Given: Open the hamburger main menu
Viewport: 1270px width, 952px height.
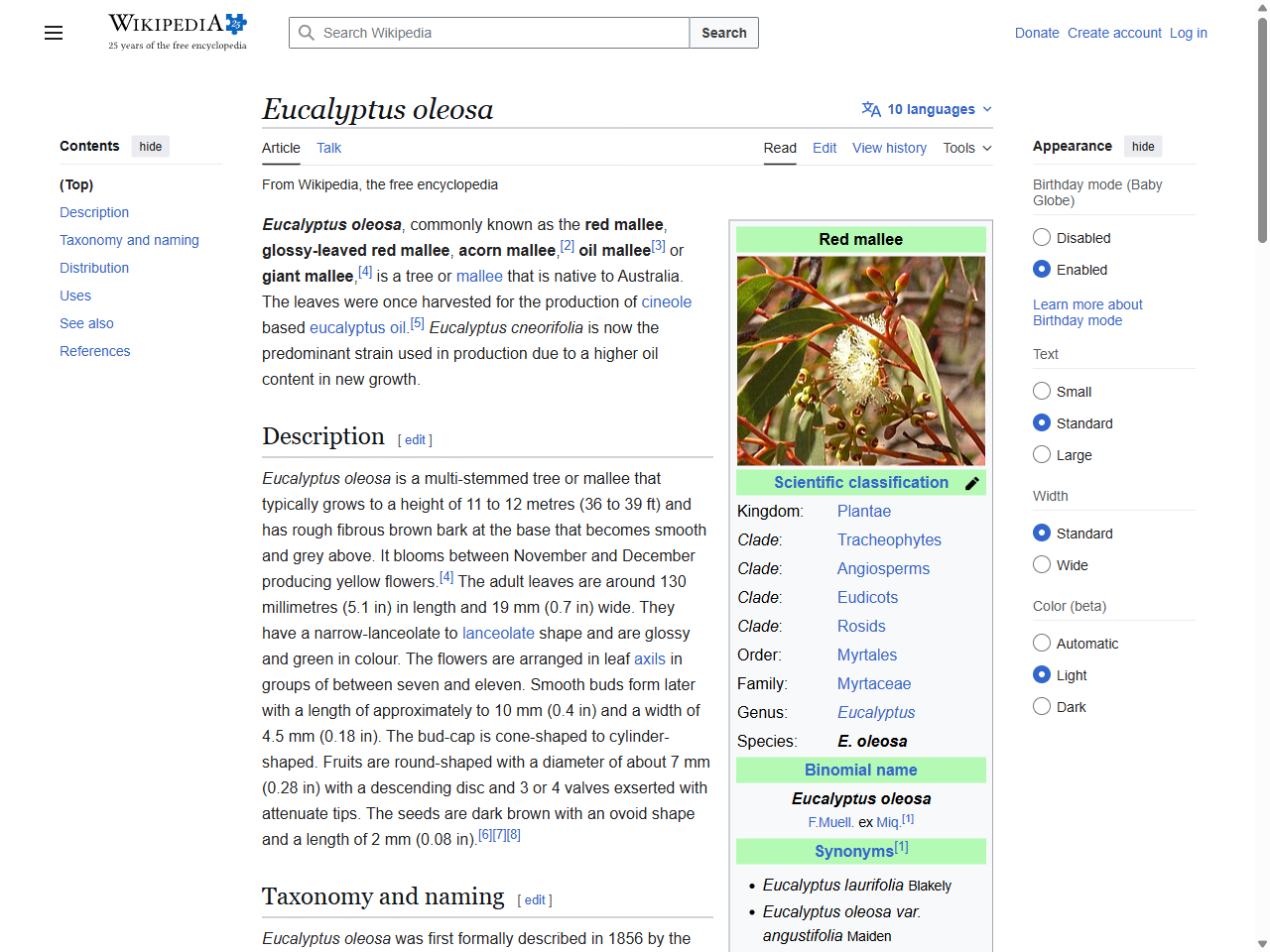Looking at the screenshot, I should pyautogui.click(x=53, y=33).
